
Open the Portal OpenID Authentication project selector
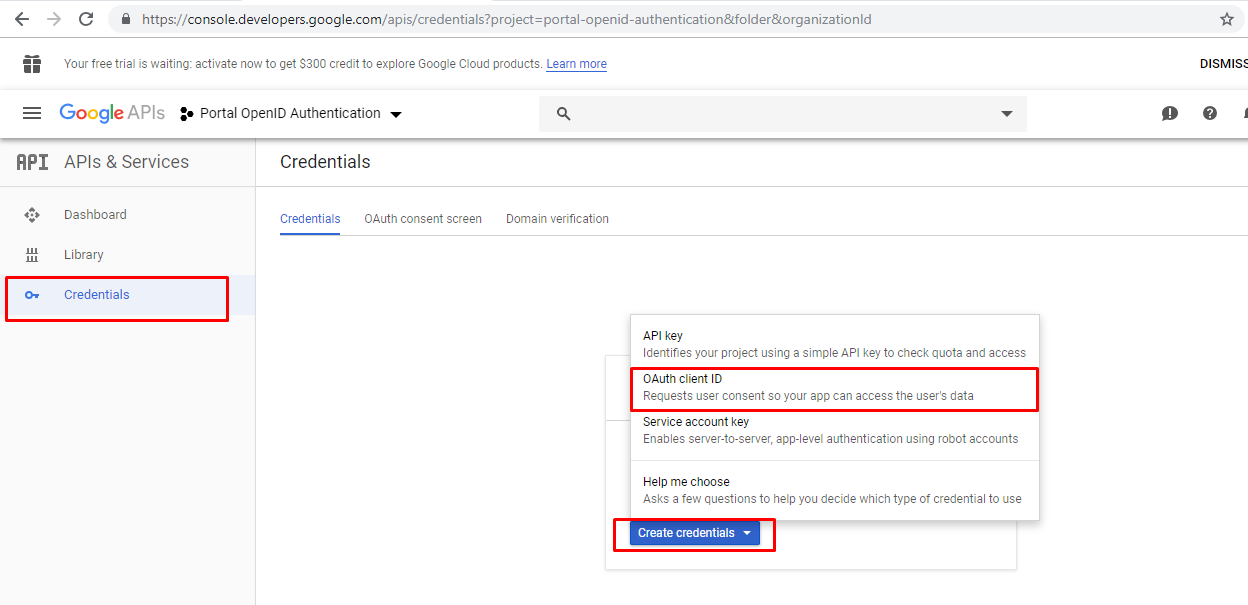291,114
